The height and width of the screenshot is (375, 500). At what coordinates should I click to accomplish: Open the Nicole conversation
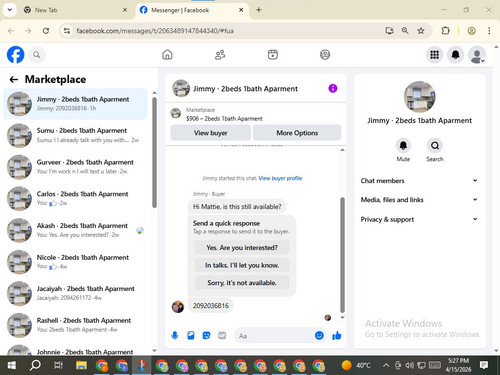click(75, 262)
